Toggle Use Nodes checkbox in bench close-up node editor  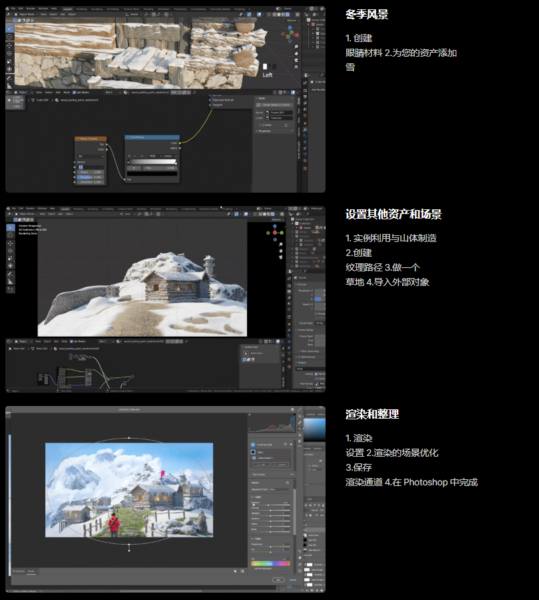tap(74, 92)
